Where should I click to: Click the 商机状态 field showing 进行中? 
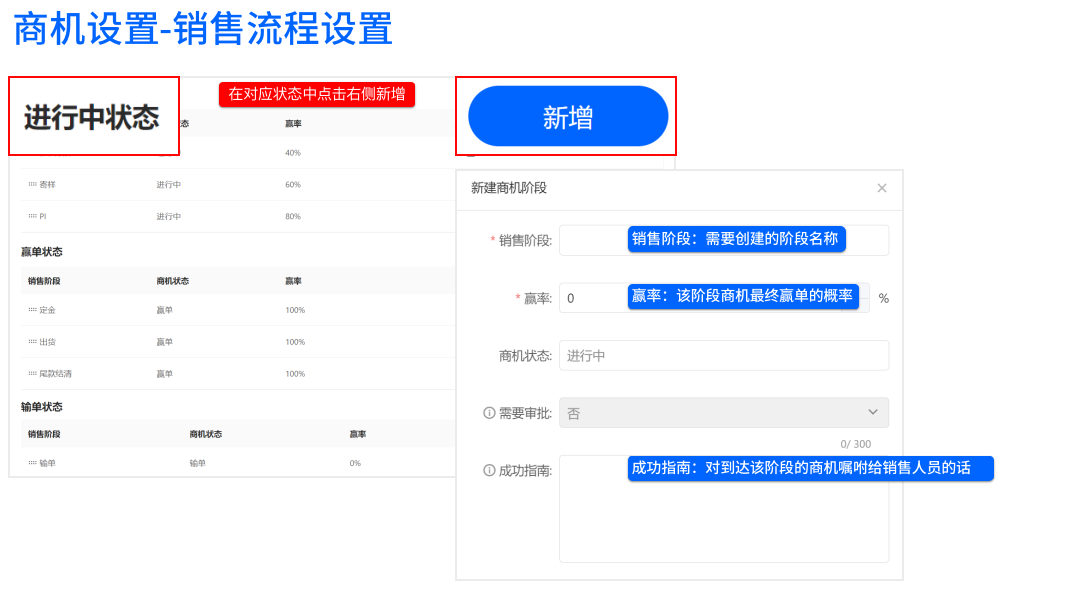(724, 355)
